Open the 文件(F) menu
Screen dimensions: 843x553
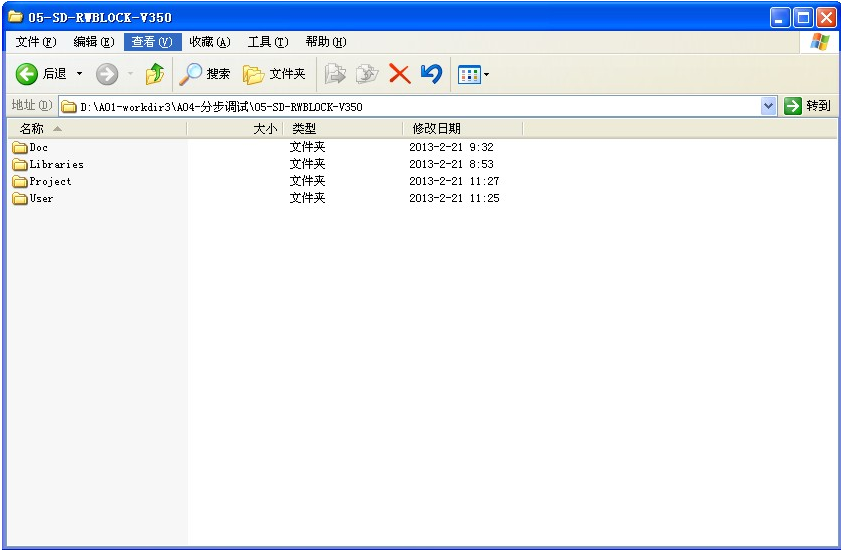[35, 42]
